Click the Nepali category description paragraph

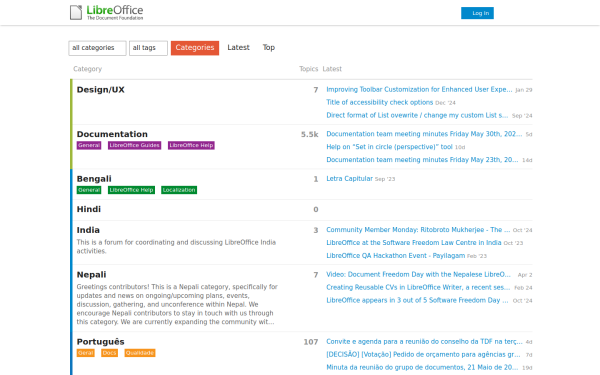pyautogui.click(x=177, y=304)
